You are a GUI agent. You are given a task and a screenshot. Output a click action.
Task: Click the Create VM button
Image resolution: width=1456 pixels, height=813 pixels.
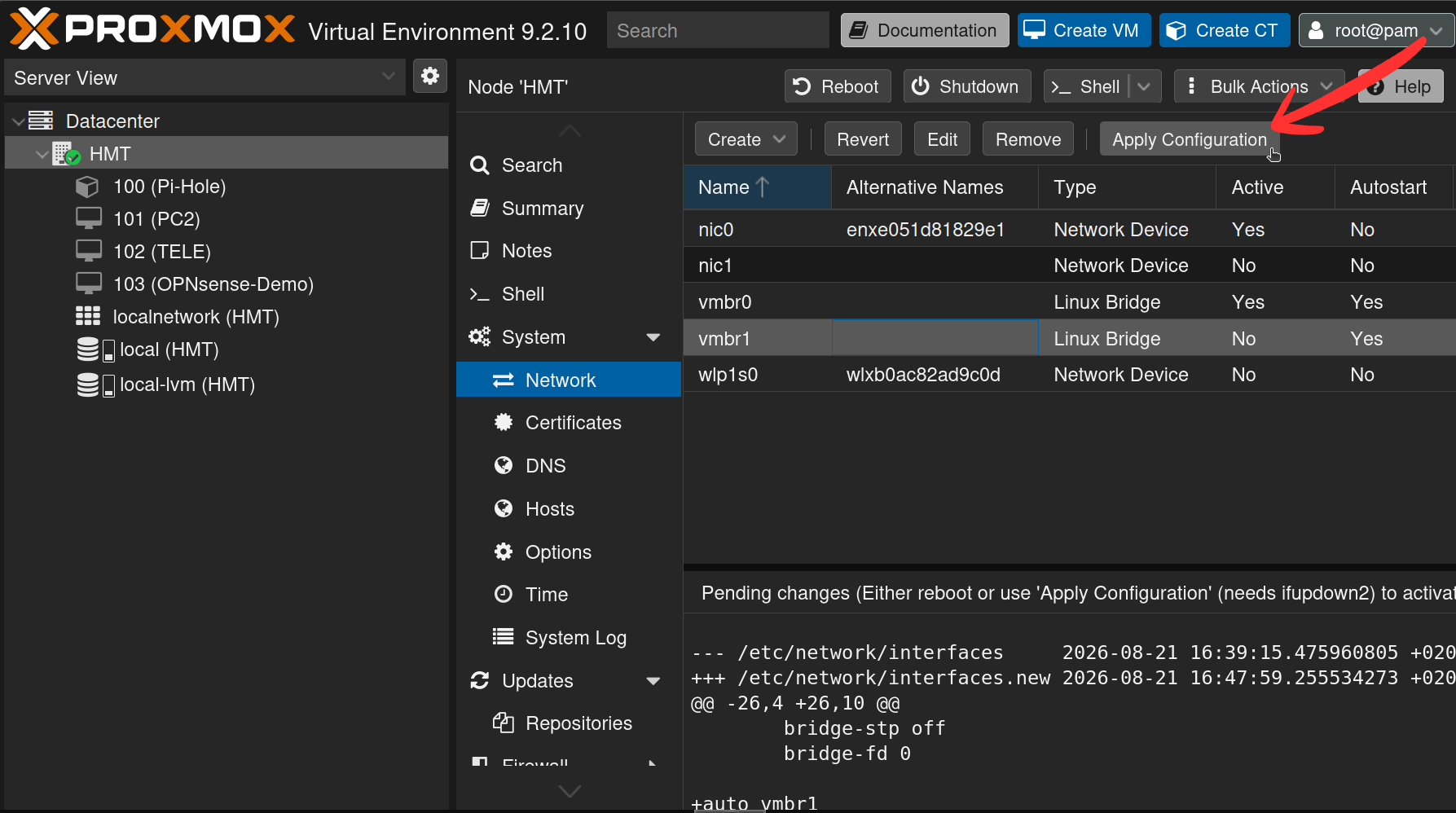click(1084, 30)
